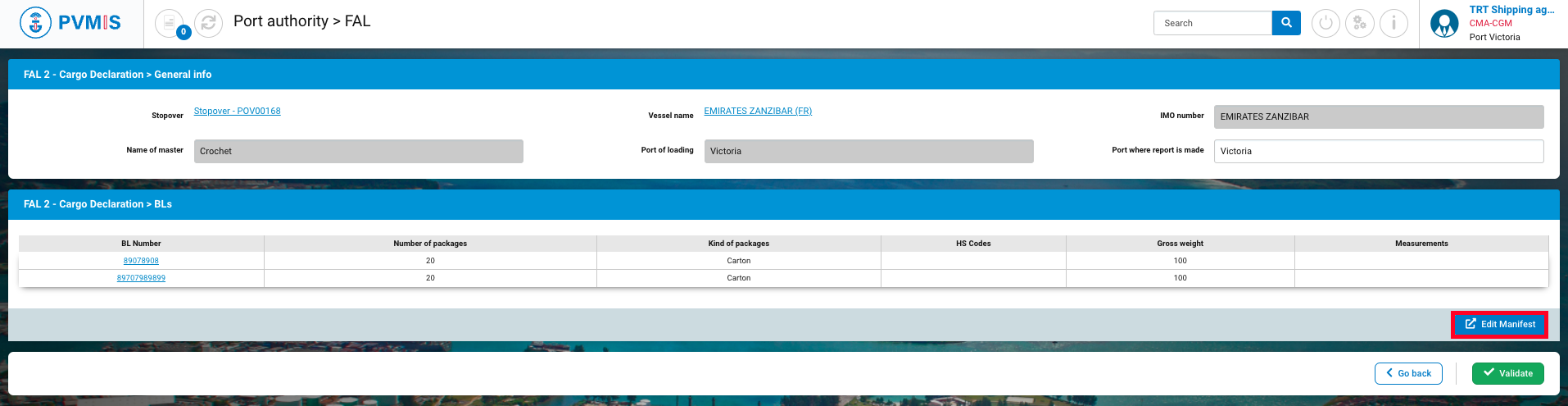The width and height of the screenshot is (1568, 406).
Task: Click the Edit Manifest button
Action: 1499,325
